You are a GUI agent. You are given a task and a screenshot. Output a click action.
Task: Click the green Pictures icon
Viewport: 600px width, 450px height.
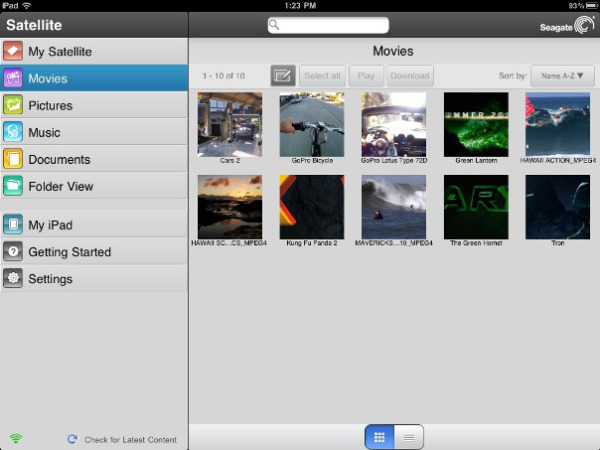[x=13, y=105]
